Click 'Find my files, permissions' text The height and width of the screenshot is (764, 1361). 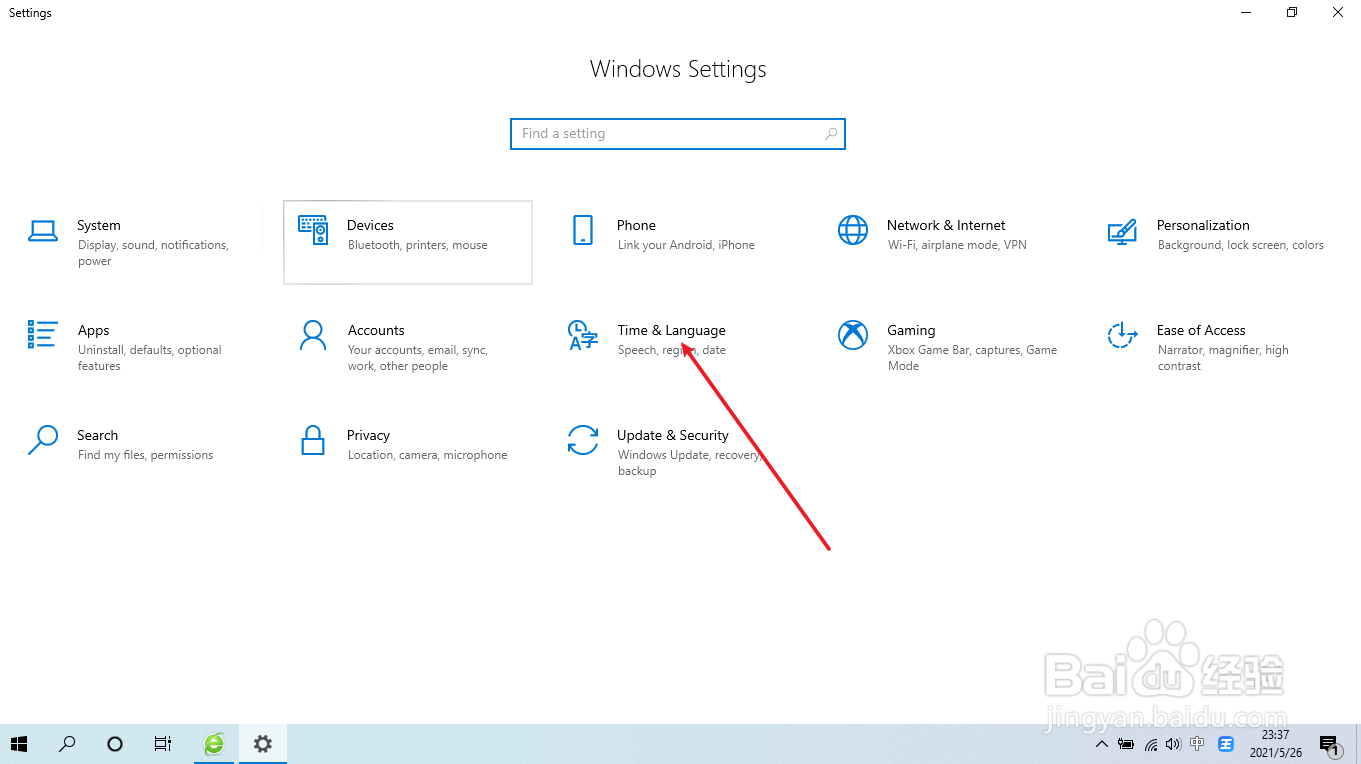coord(145,455)
